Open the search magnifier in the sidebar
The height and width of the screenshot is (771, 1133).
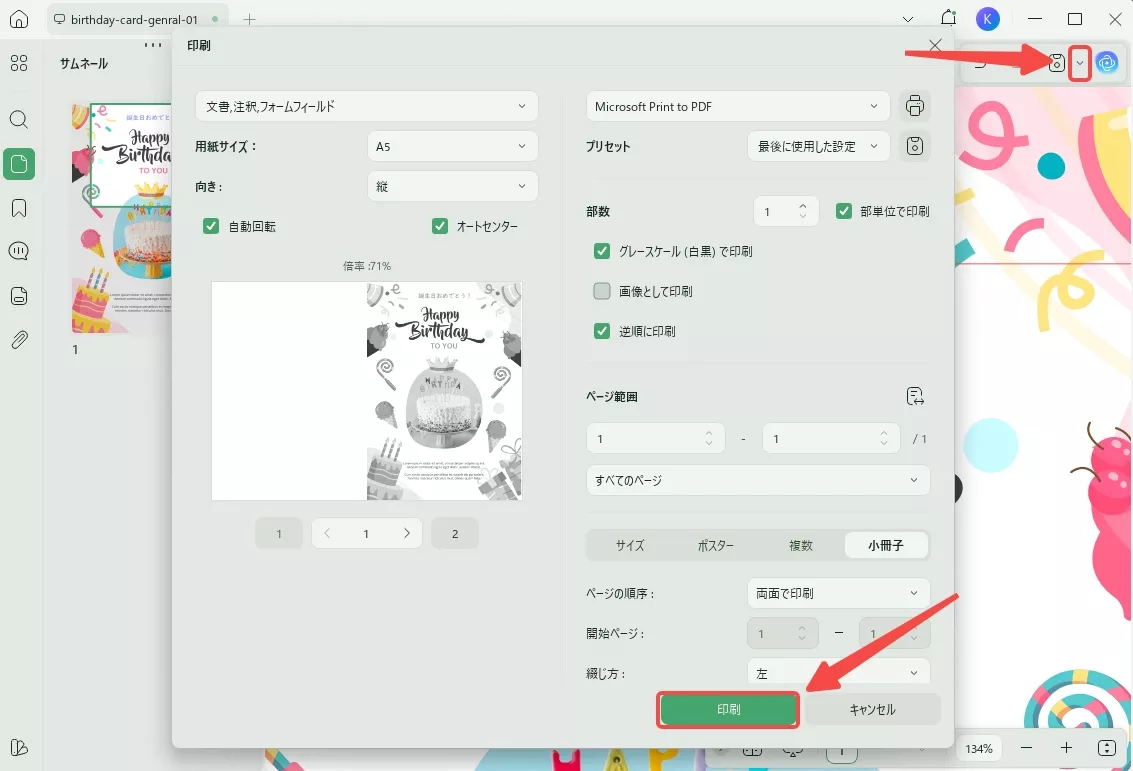[20, 119]
